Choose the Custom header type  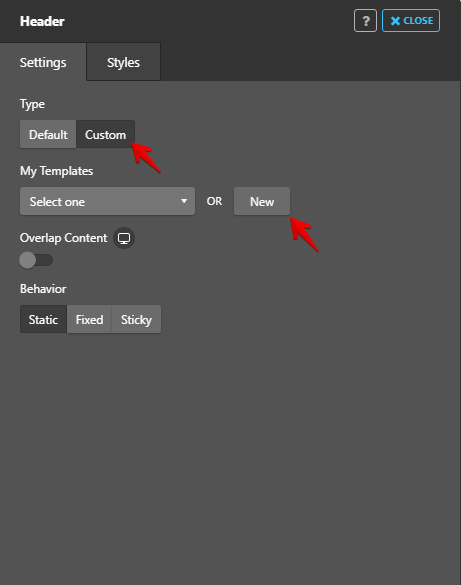106,134
